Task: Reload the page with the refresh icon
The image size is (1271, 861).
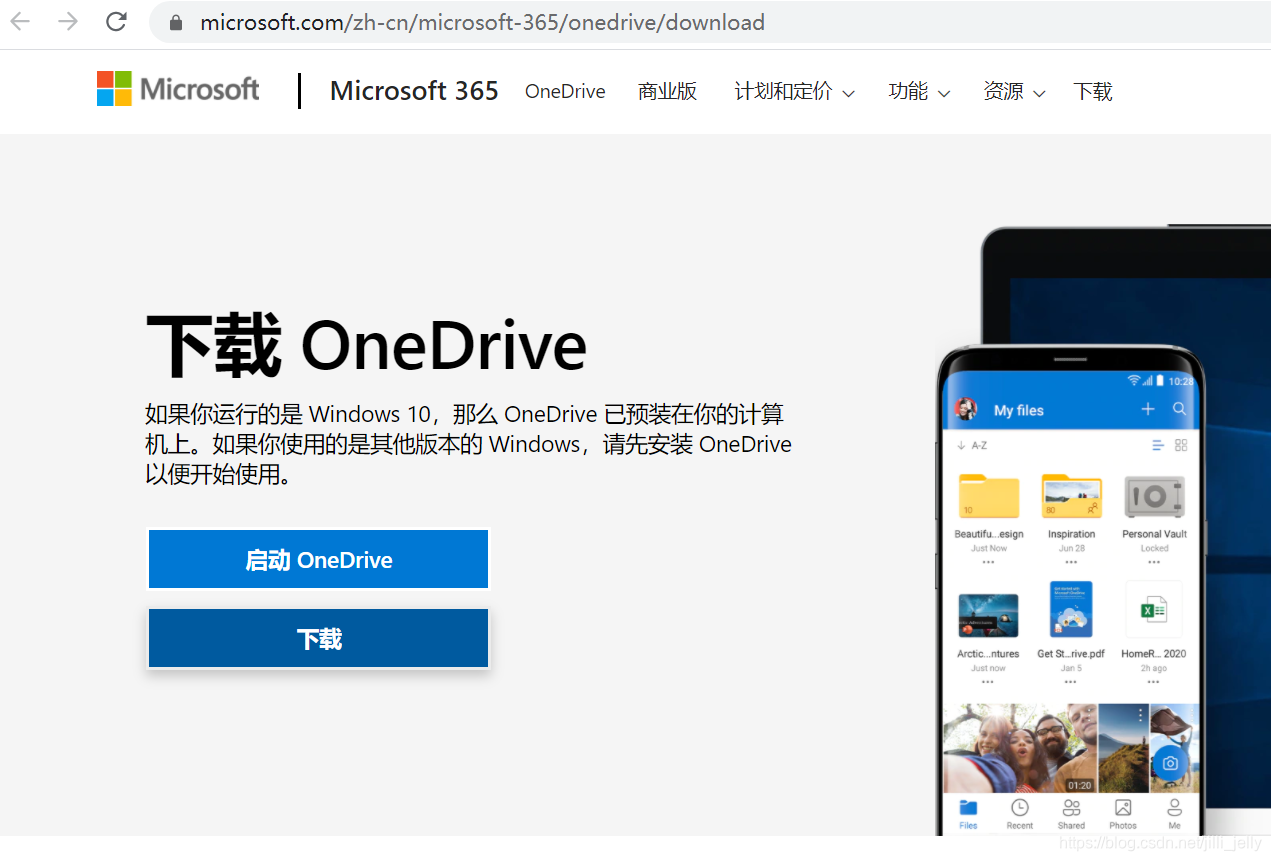Action: point(116,21)
